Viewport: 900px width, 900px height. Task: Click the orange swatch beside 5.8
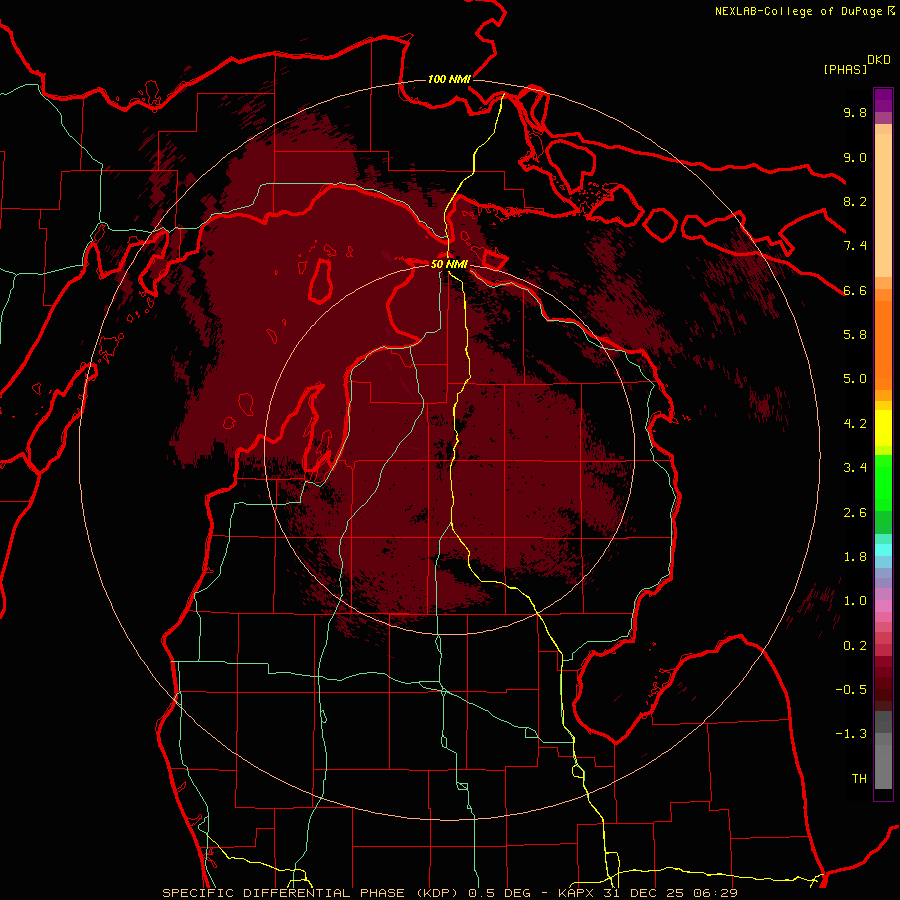coord(883,339)
